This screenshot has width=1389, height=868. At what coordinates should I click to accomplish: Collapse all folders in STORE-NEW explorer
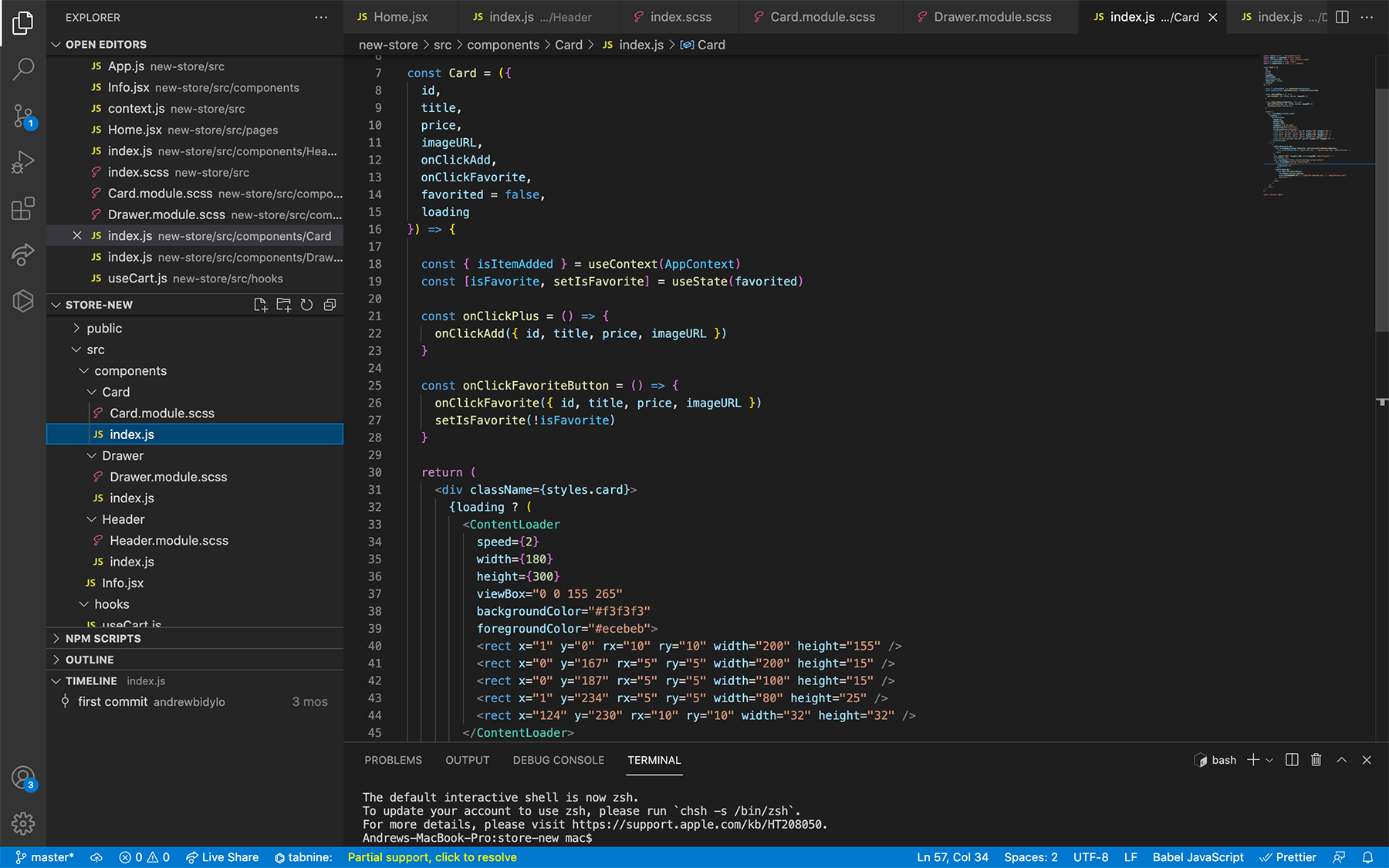[x=330, y=305]
